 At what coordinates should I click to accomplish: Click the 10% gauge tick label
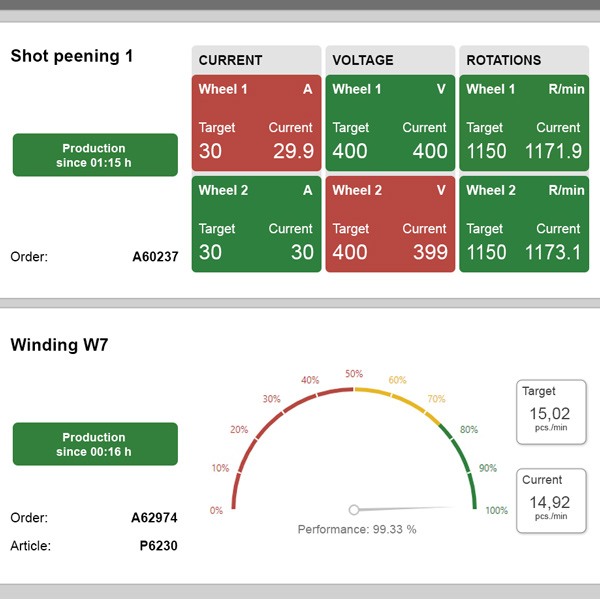pyautogui.click(x=220, y=468)
